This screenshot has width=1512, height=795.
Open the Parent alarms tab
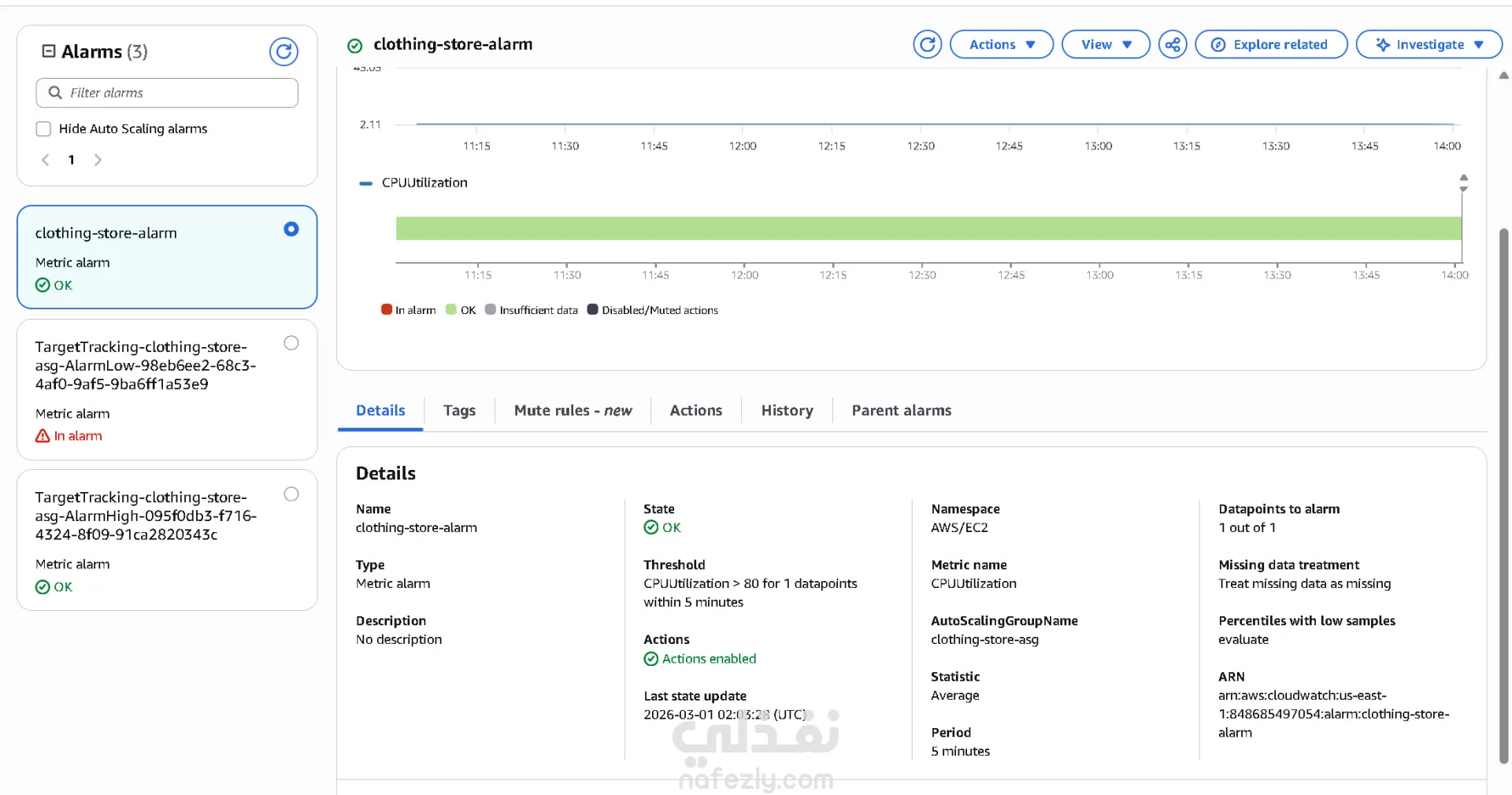click(901, 411)
